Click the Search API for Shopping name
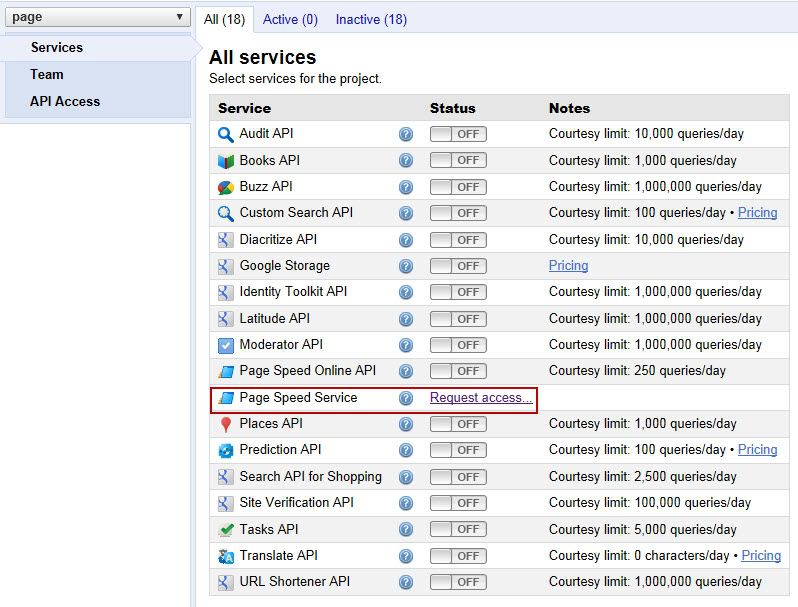The image size is (798, 607). 310,477
